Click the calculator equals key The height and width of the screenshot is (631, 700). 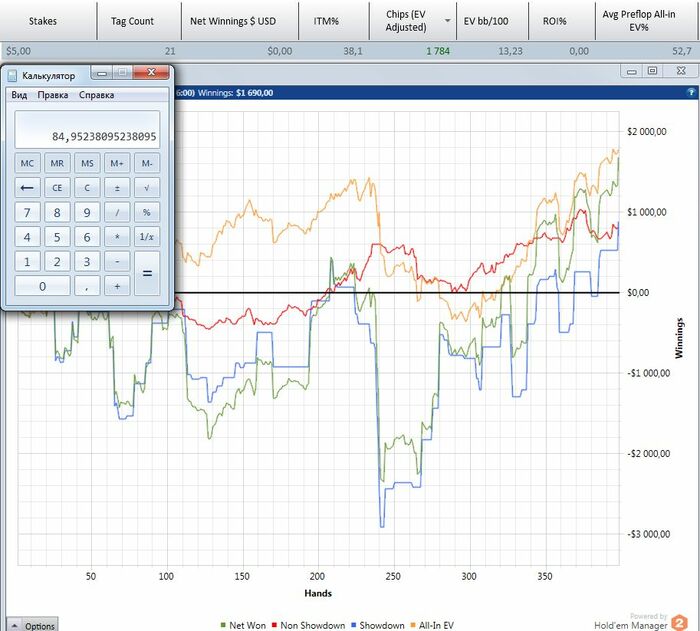click(x=147, y=274)
